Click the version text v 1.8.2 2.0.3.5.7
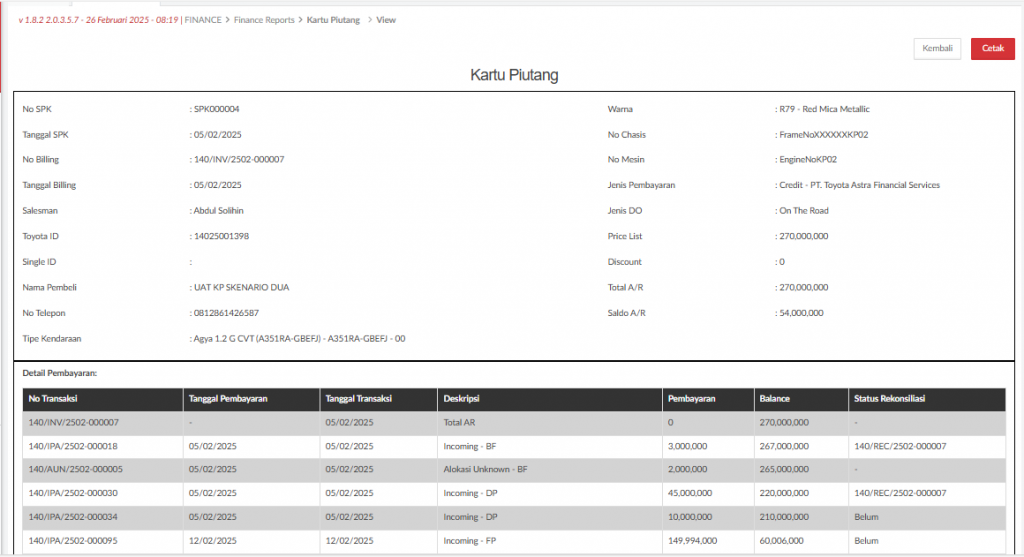This screenshot has height=557, width=1024. pos(48,20)
